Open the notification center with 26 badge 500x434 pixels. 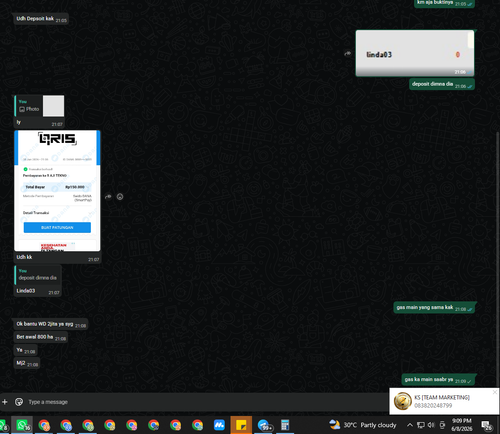(x=487, y=425)
